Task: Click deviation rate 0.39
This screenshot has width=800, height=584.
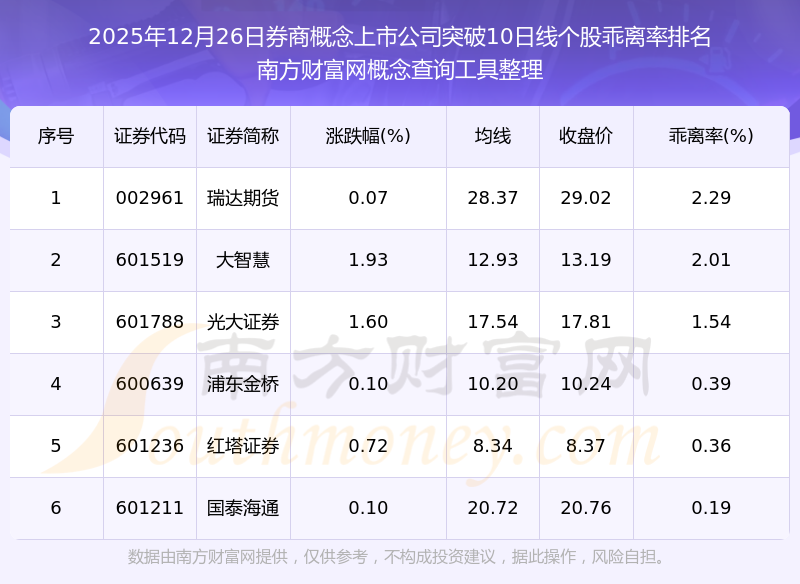Action: coord(711,384)
